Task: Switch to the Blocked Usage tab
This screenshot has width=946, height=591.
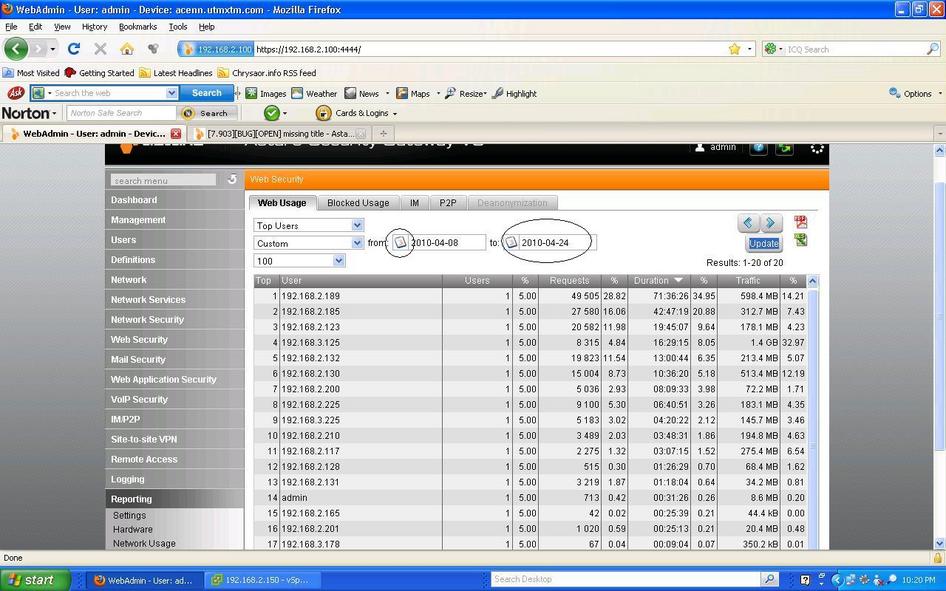Action: (x=358, y=203)
